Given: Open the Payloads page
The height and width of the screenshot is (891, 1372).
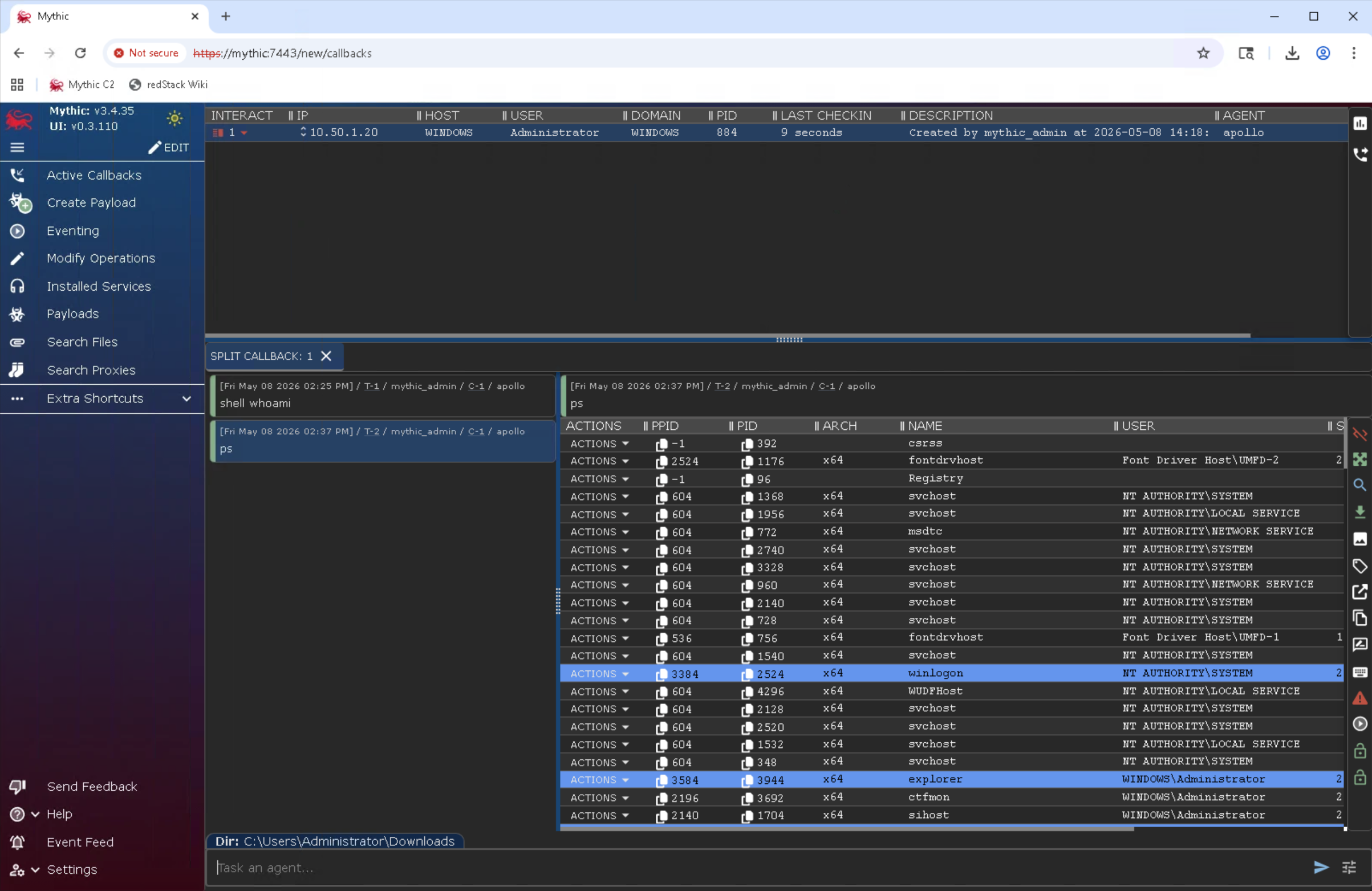Looking at the screenshot, I should pos(72,314).
